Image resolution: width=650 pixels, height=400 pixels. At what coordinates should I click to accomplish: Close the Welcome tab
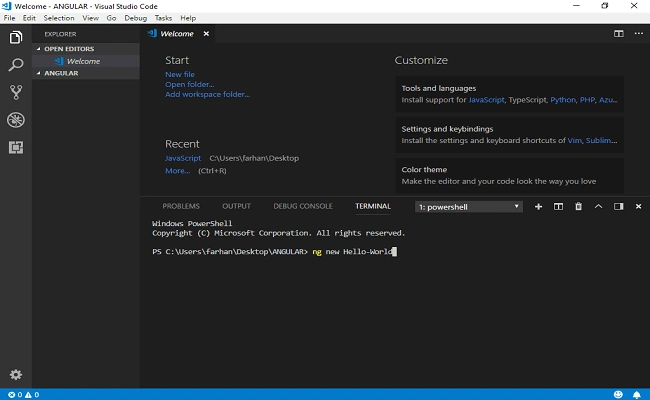[x=206, y=34]
